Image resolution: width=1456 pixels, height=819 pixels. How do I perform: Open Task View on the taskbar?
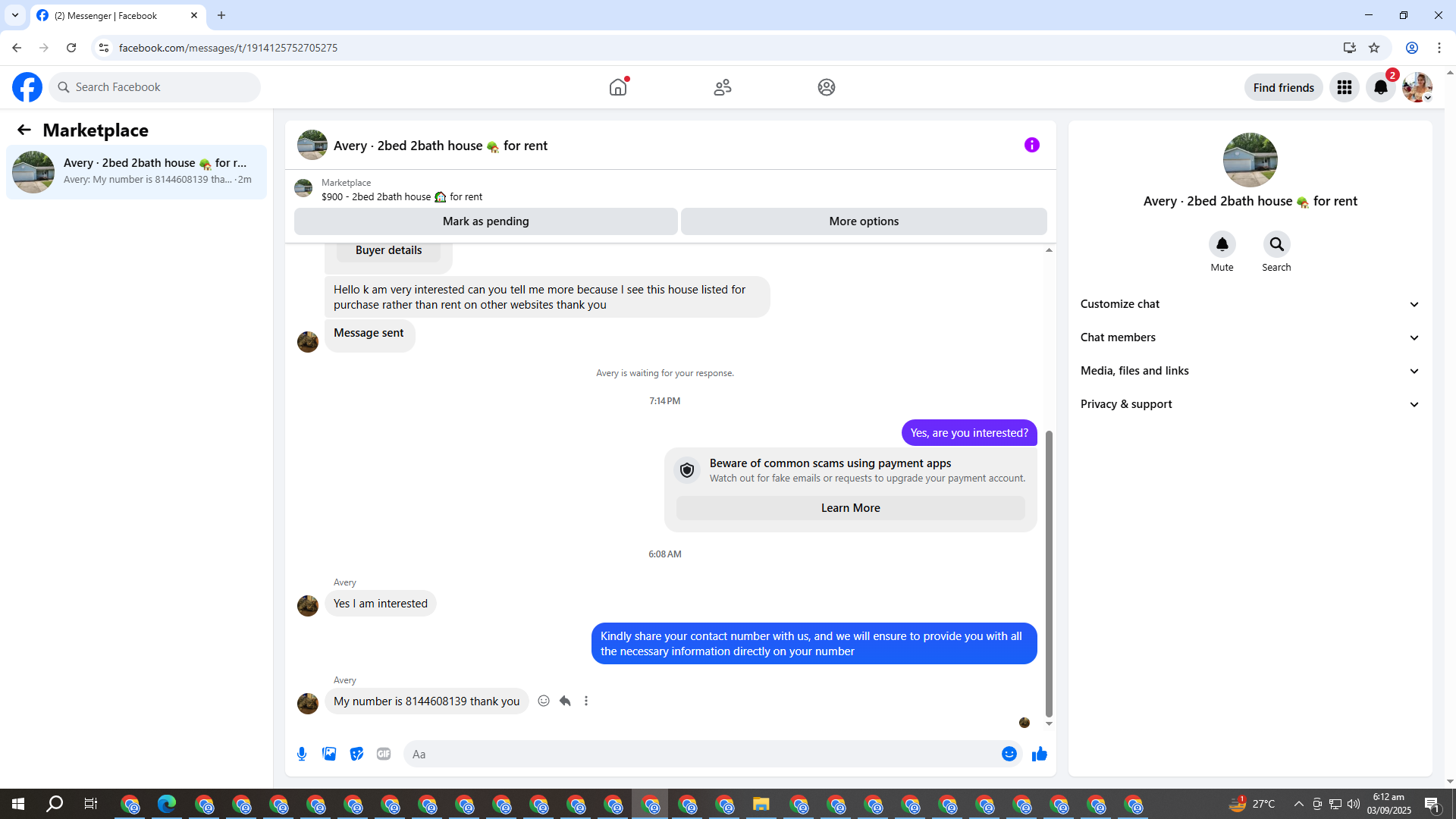(x=91, y=804)
